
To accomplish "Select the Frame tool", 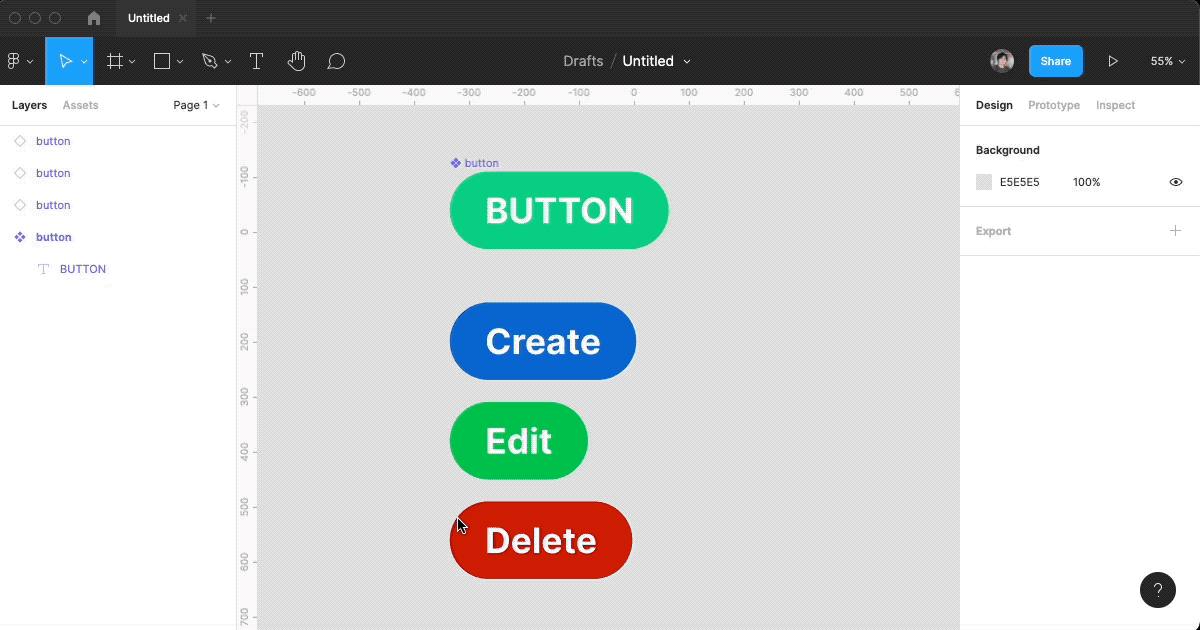I will 115,60.
